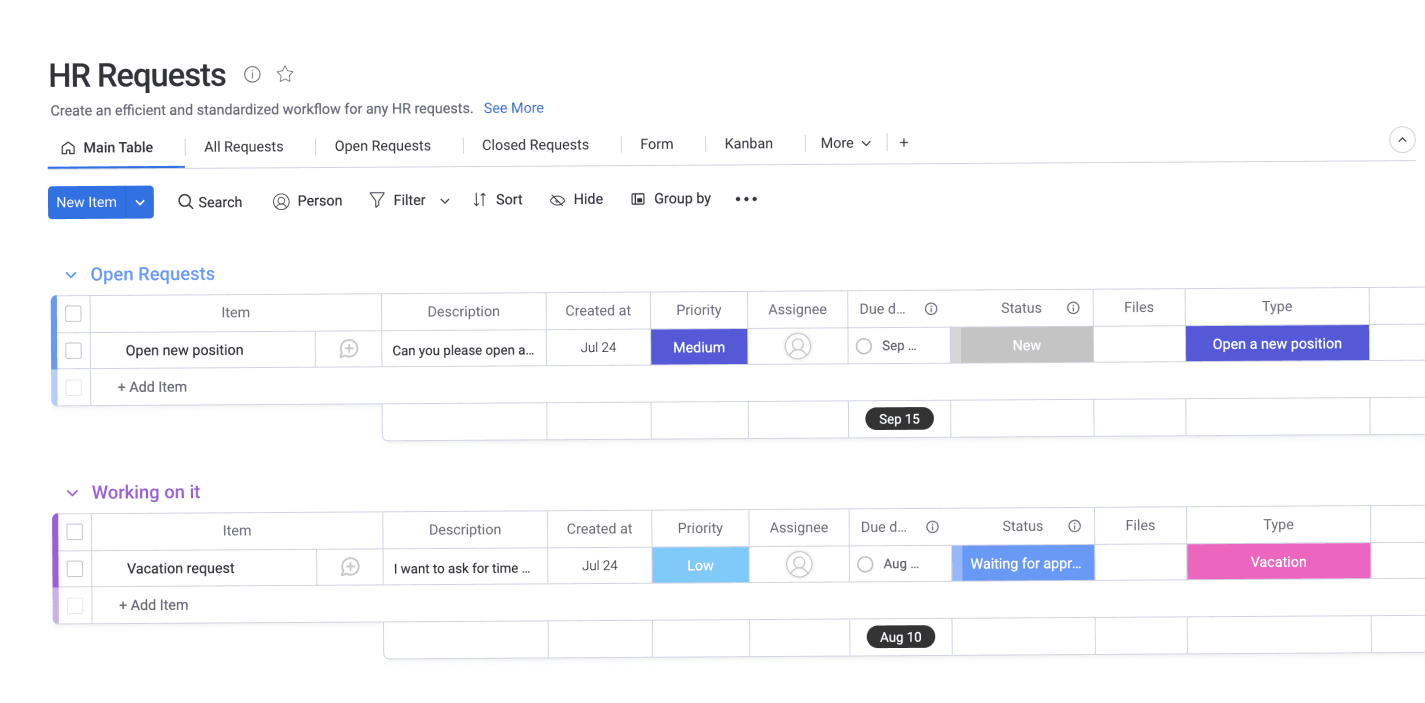Select all items in Working on it group
The height and width of the screenshot is (703, 1425).
click(74, 532)
